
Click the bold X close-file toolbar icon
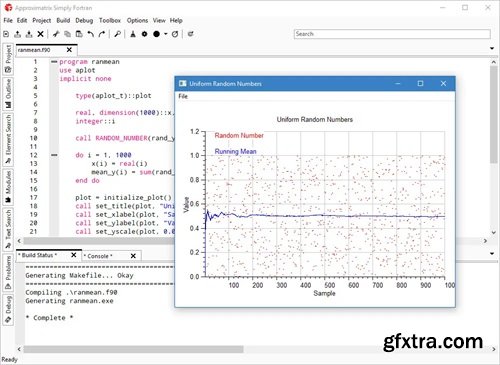(40, 34)
